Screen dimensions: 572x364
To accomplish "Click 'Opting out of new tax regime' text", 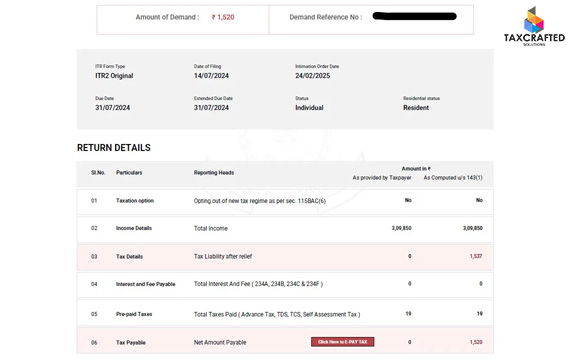I will 260,201.
